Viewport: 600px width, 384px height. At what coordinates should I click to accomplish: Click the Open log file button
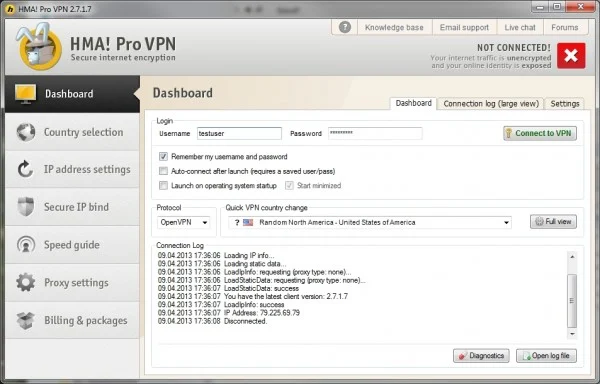point(546,356)
